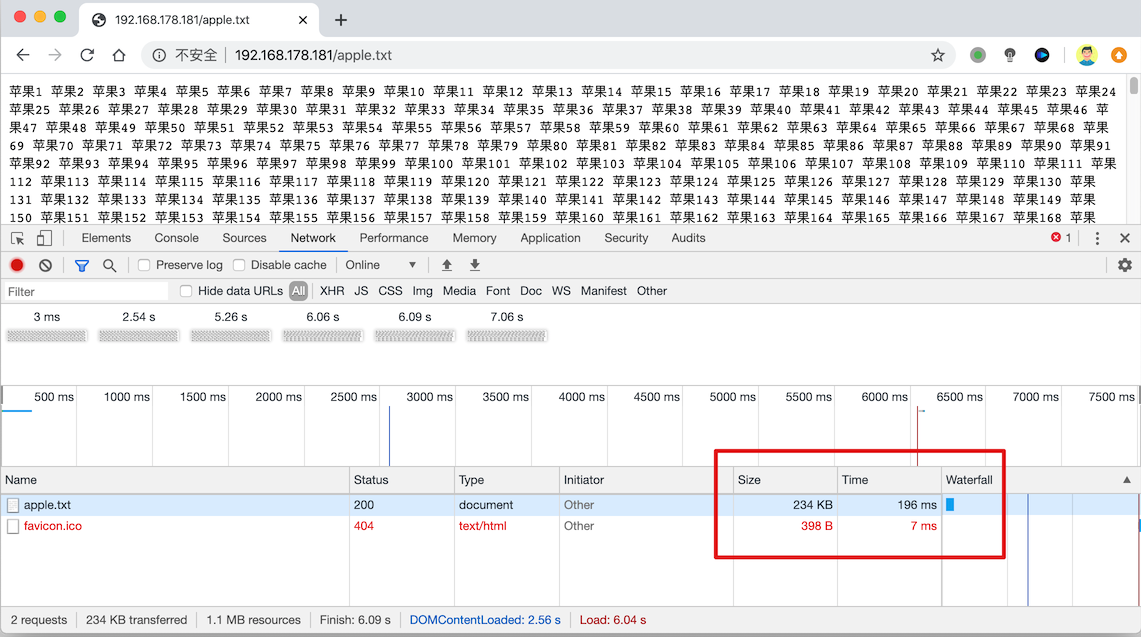Show the console error count
The width and height of the screenshot is (1141, 637).
click(1061, 237)
